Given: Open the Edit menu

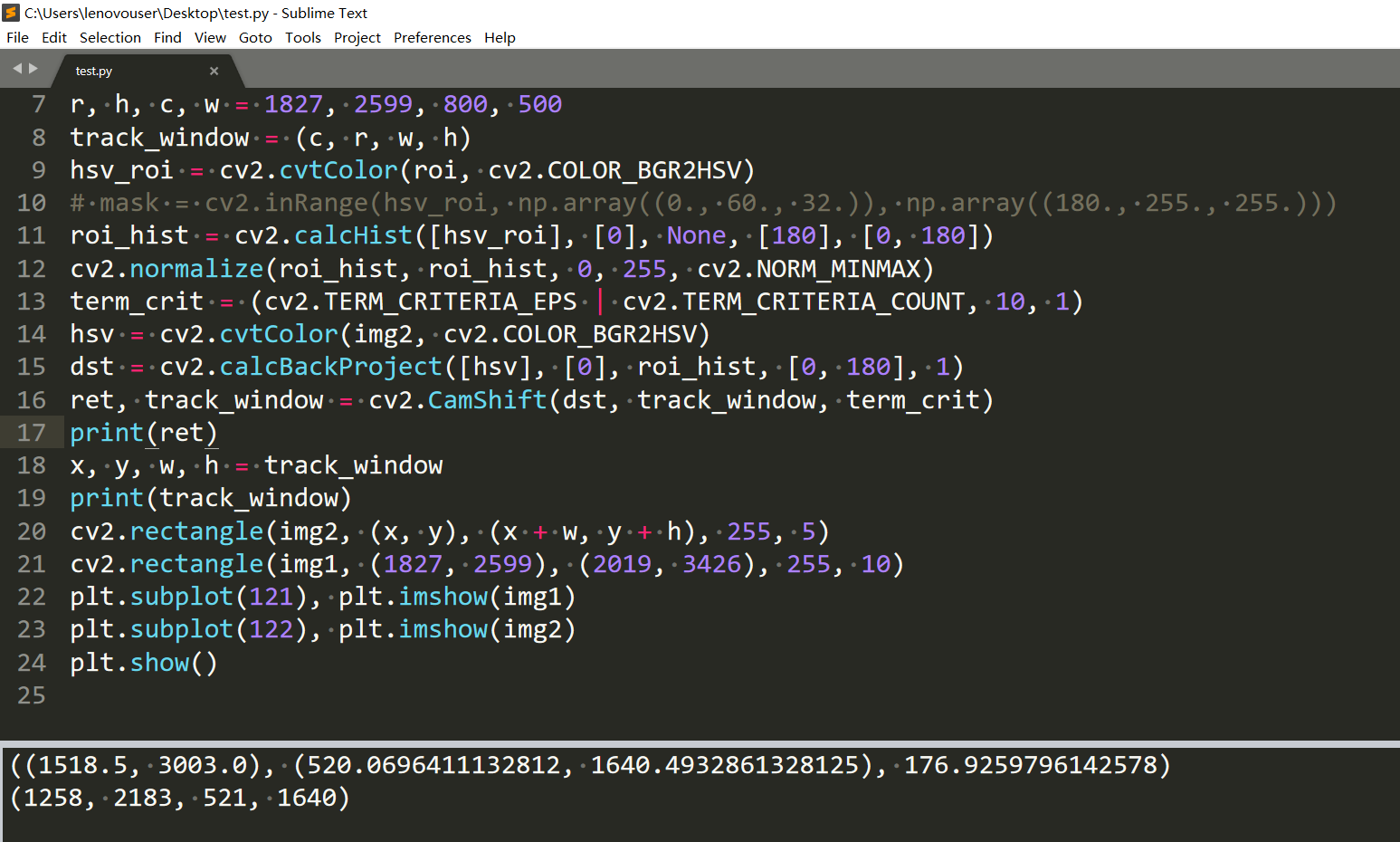Looking at the screenshot, I should (54, 37).
